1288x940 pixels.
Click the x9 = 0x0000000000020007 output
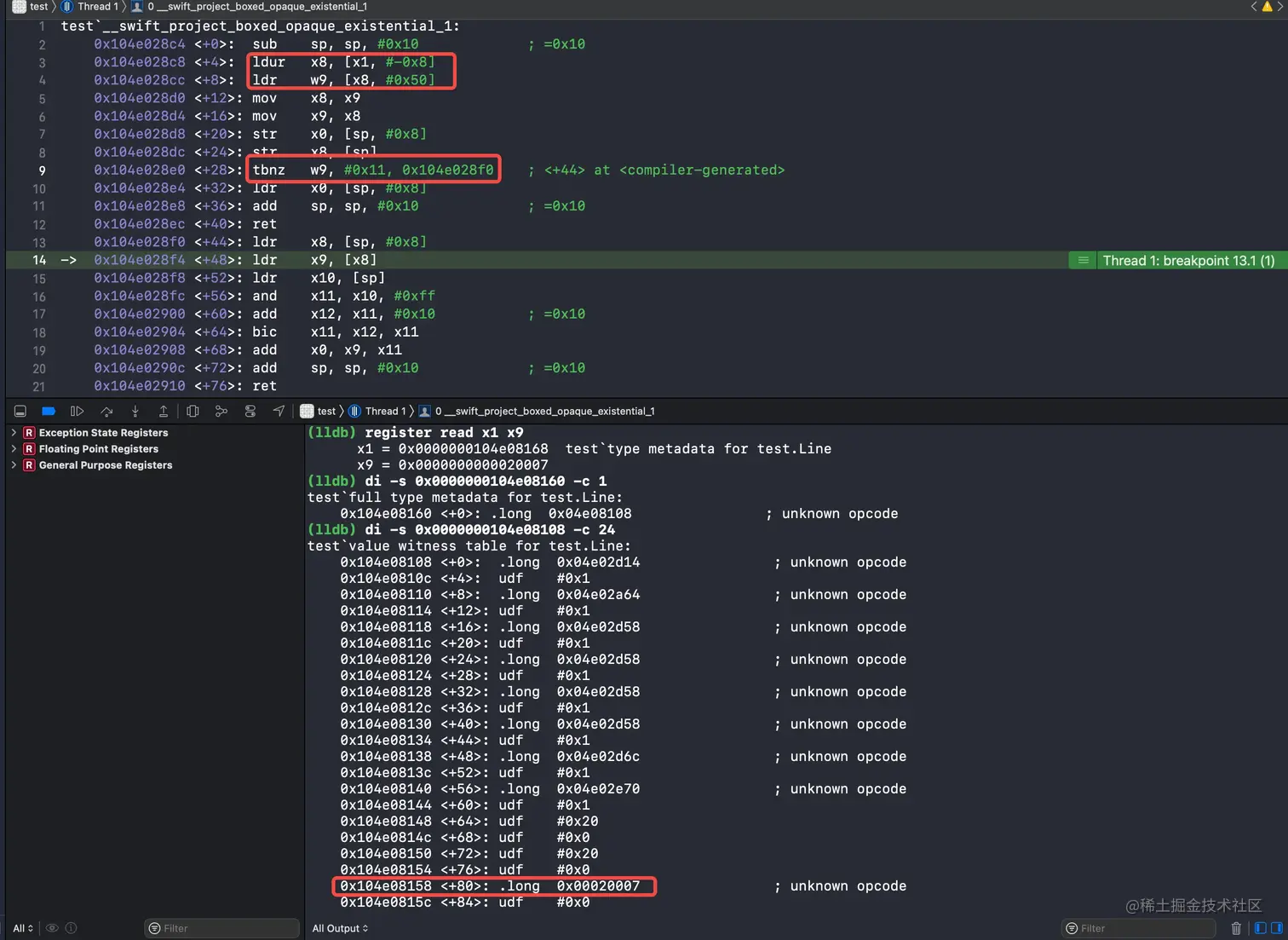pyautogui.click(x=452, y=465)
